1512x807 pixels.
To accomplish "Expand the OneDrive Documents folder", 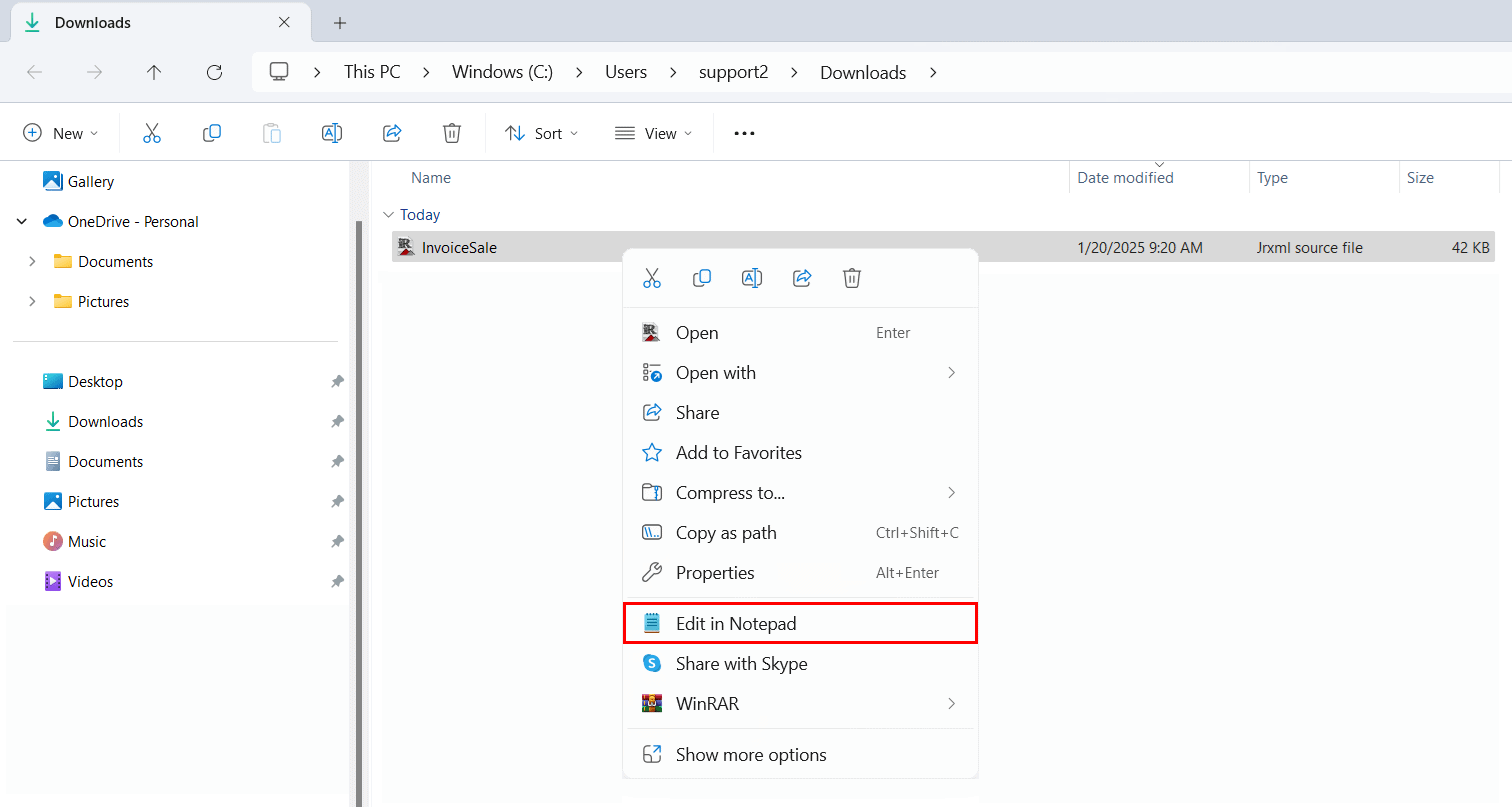I will coord(32,262).
